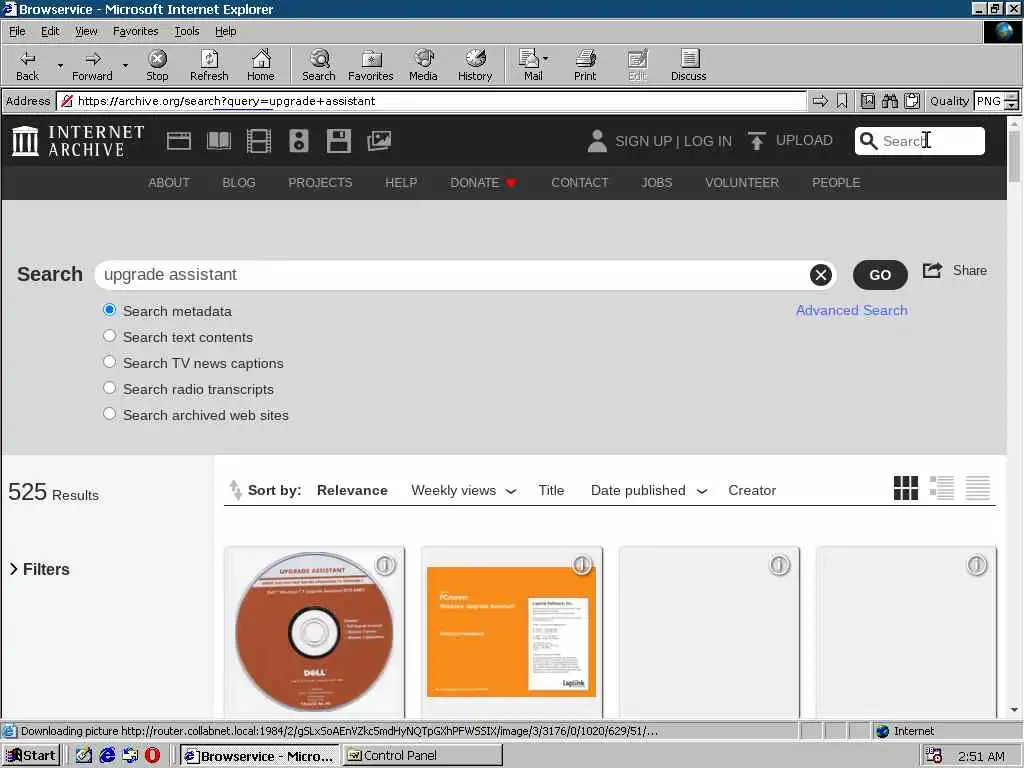Screen dimensions: 1024x768
Task: Click the Forward toolbar button
Action: 92,65
